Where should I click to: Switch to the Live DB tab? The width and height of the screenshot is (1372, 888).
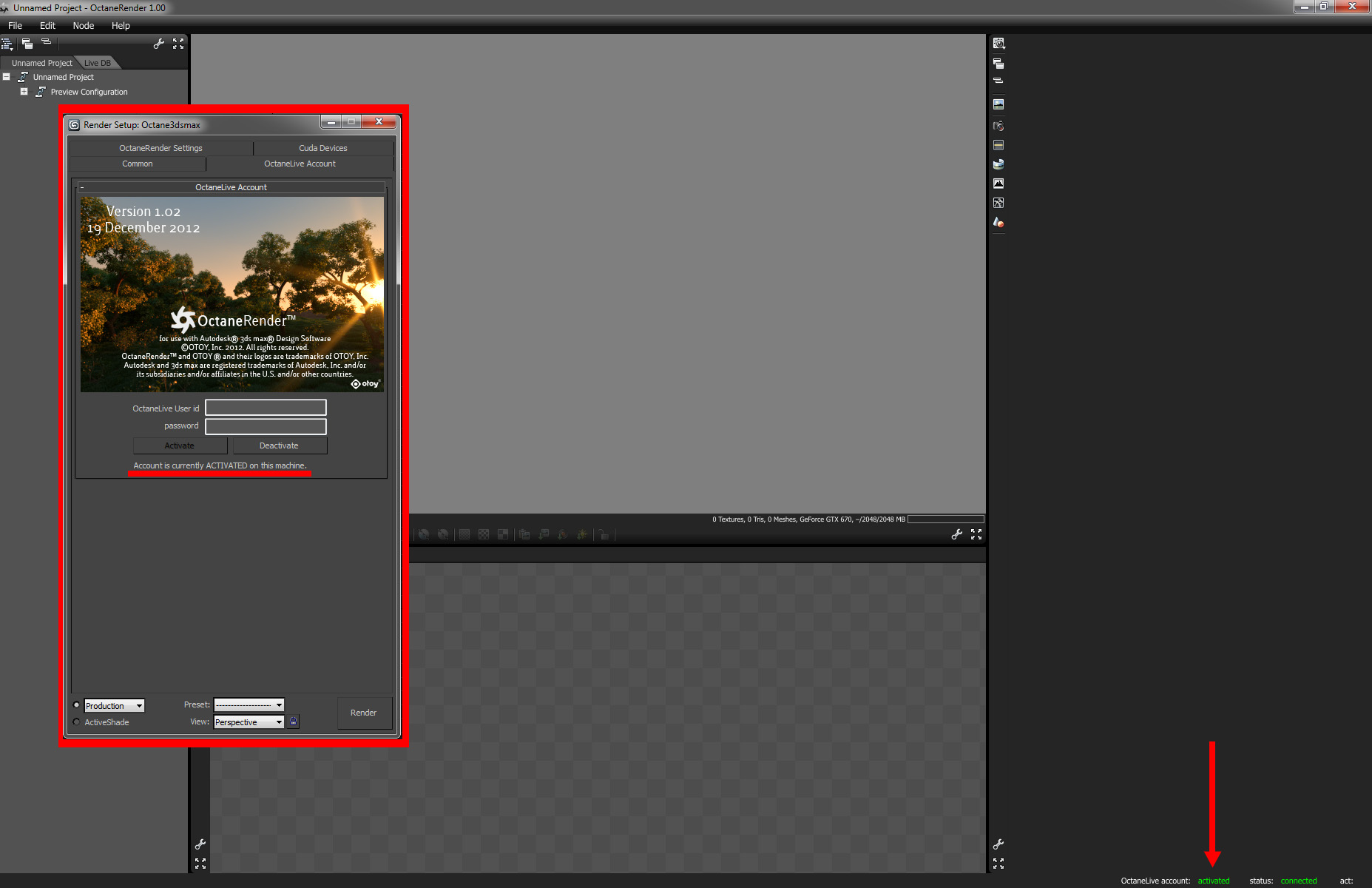click(98, 63)
